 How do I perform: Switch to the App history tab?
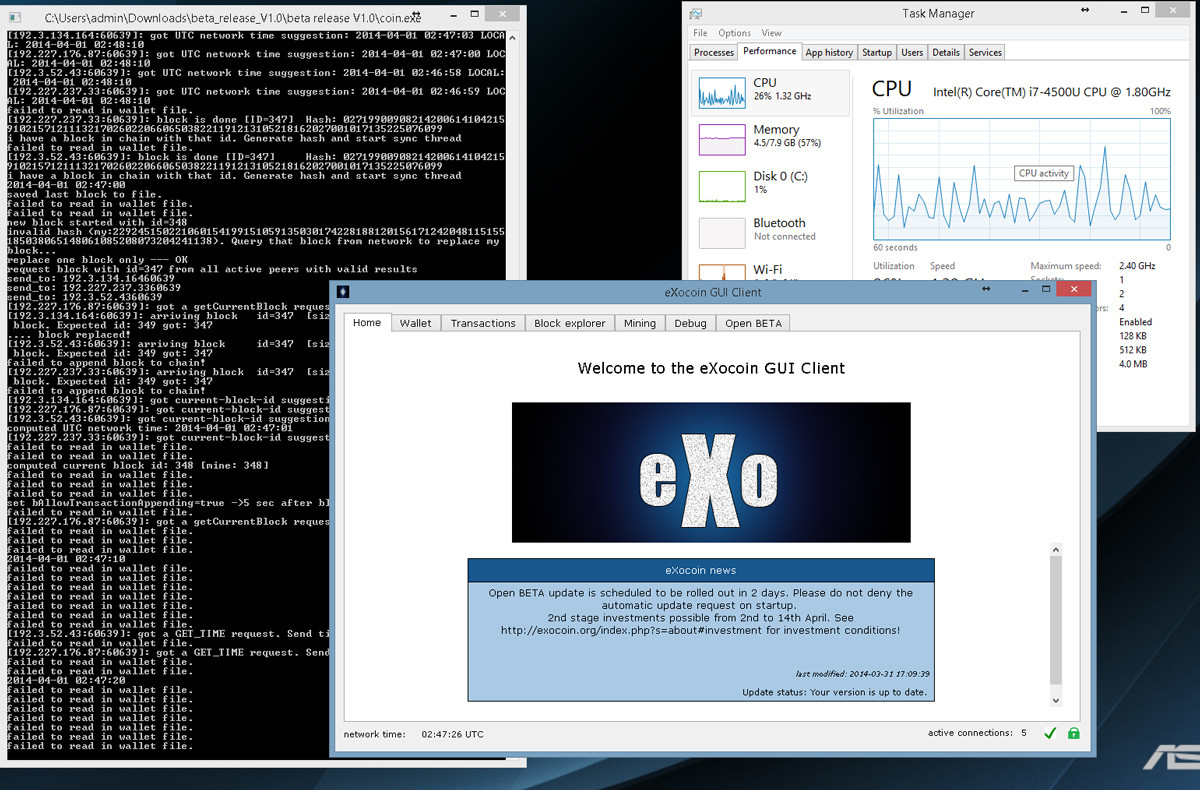coord(829,53)
